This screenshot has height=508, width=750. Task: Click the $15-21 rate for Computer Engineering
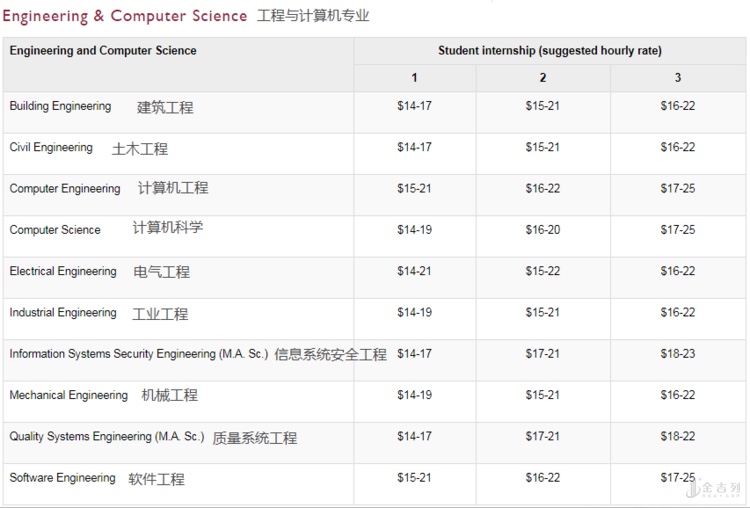click(x=414, y=189)
